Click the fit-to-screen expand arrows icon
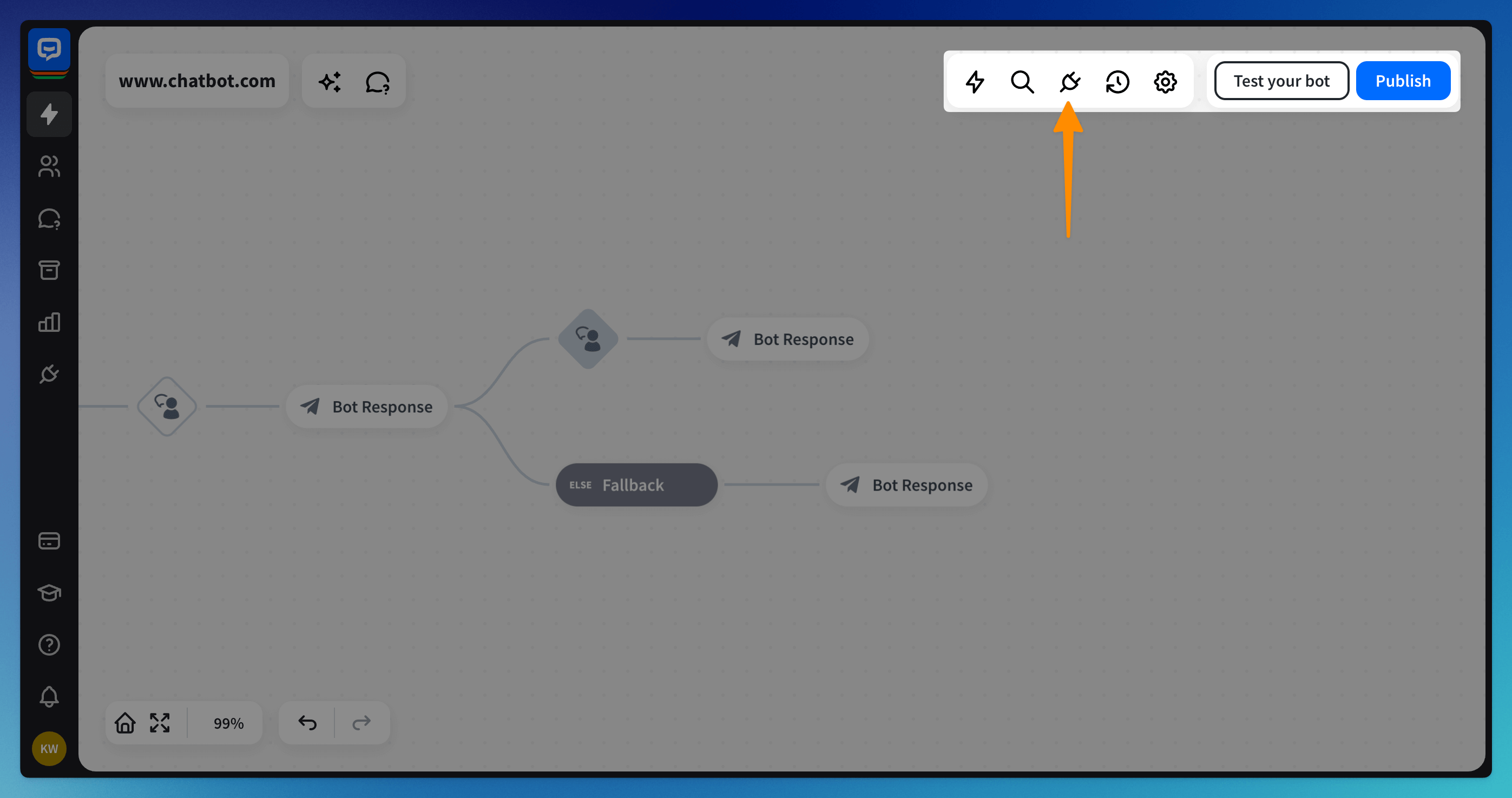 (x=160, y=723)
